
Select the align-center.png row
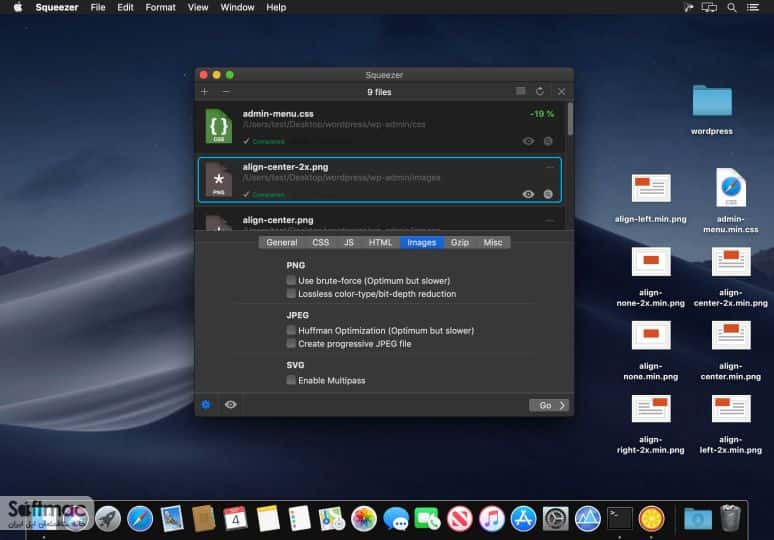pos(380,220)
